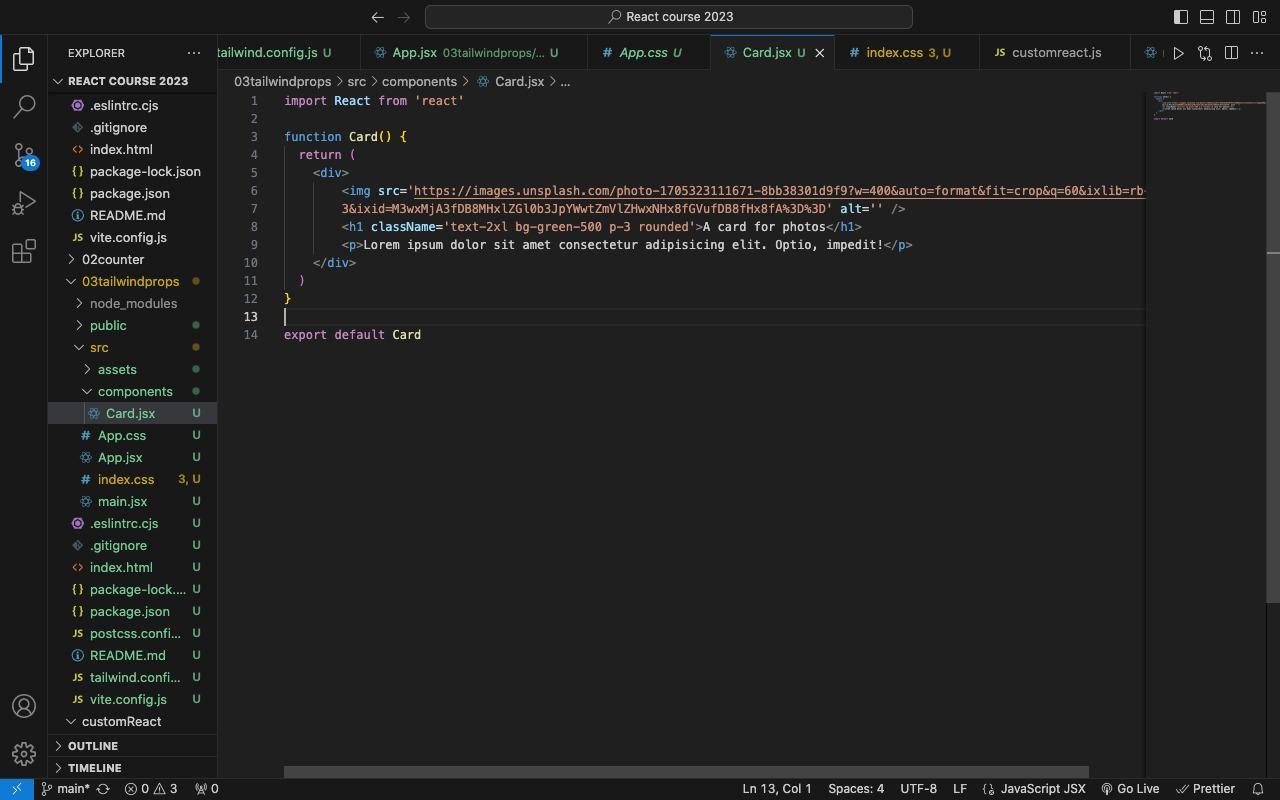Click Go Live in status bar
This screenshot has width=1280, height=800.
click(x=1130, y=789)
